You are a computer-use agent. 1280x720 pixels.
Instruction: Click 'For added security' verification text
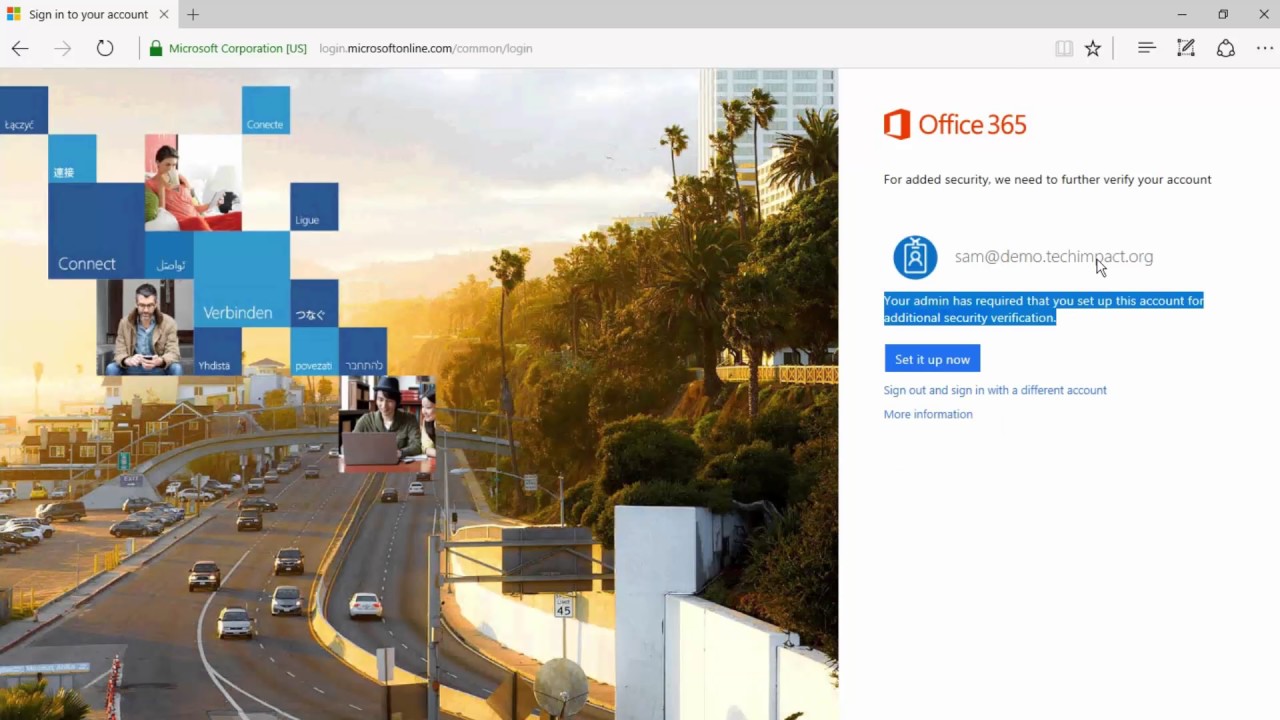point(1047,180)
